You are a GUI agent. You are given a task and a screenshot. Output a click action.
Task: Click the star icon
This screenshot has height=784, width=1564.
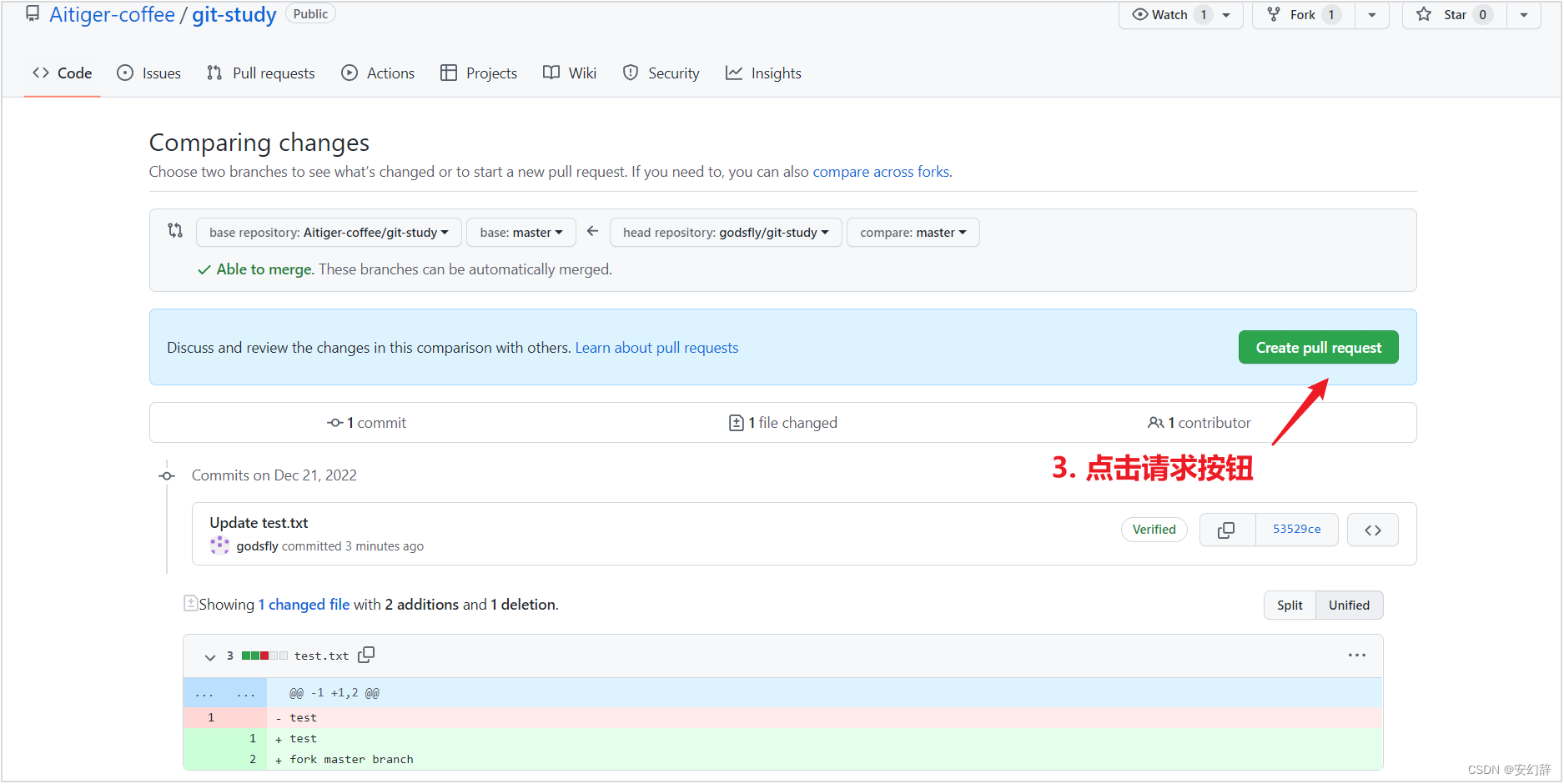pyautogui.click(x=1424, y=14)
